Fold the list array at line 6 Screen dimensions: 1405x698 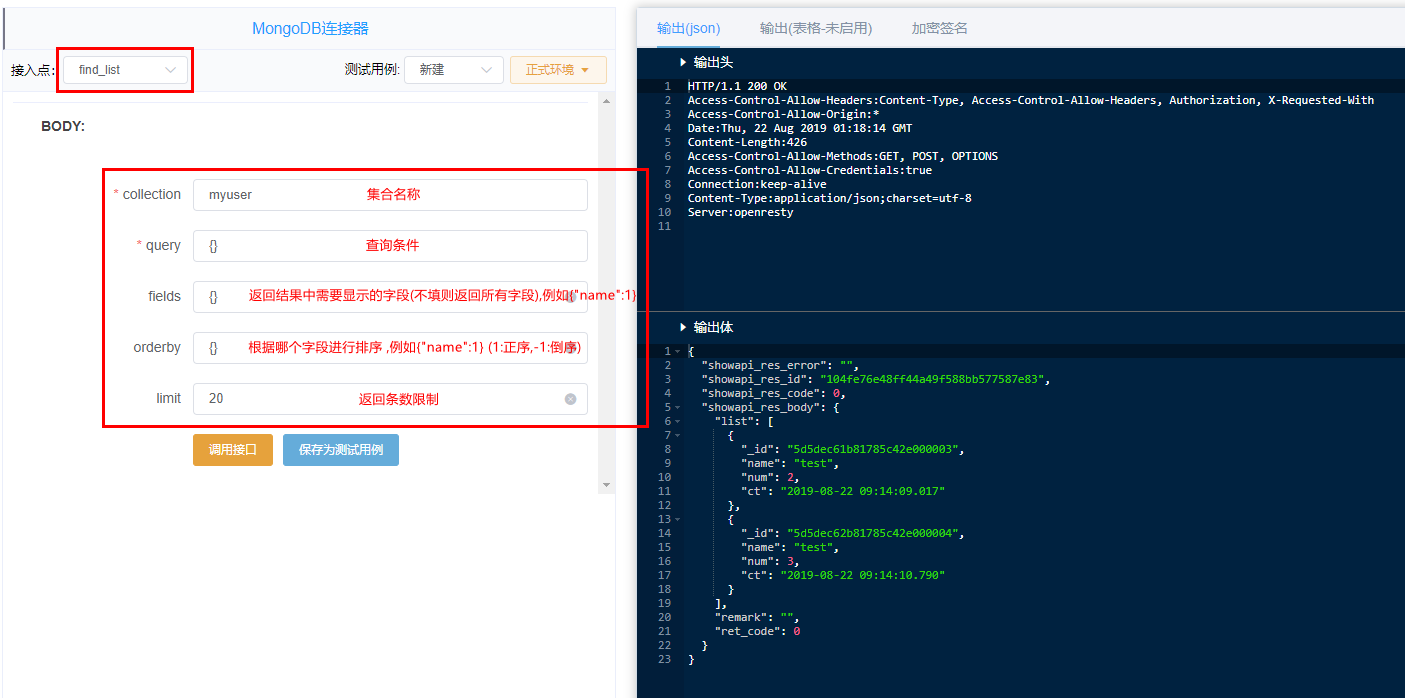pos(677,421)
